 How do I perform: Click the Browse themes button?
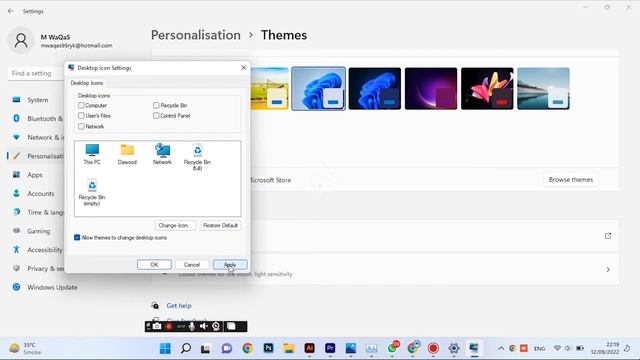571,180
